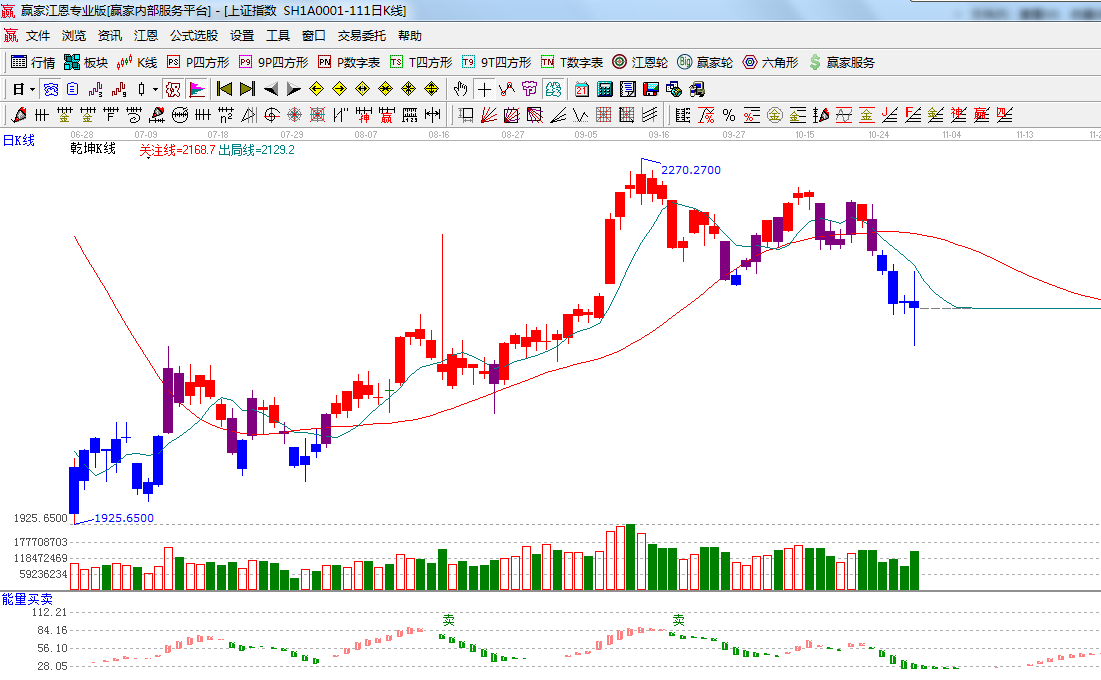The image size is (1101, 680).
Task: Click the calculator icon in toolbar
Action: pos(603,89)
